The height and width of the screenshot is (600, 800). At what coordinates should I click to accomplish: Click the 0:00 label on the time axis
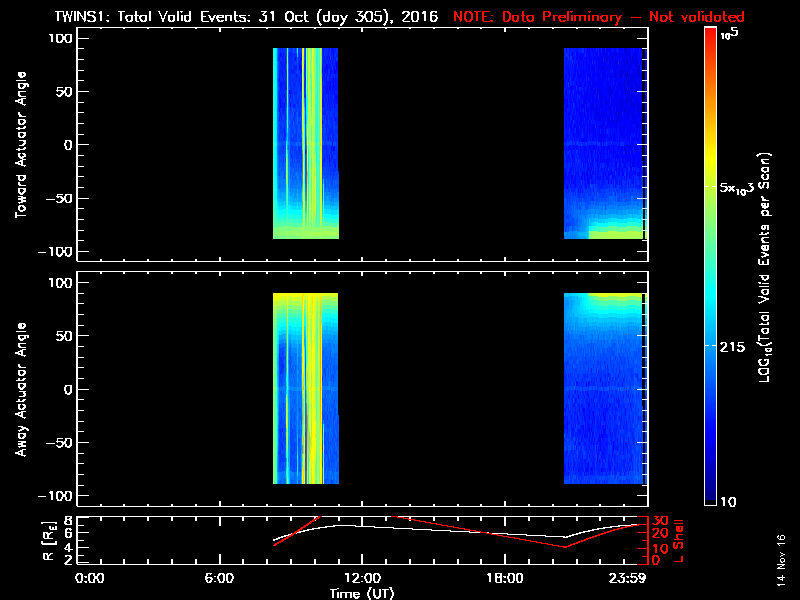[x=90, y=579]
